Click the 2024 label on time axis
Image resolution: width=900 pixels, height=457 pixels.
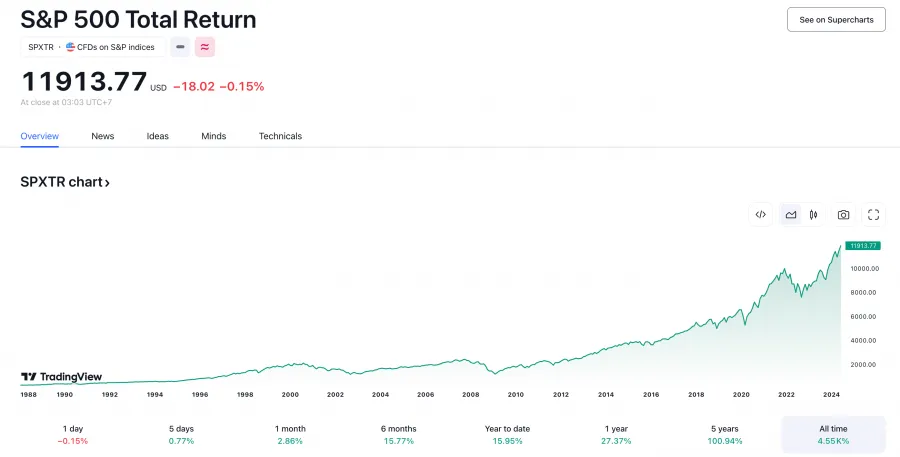click(831, 394)
